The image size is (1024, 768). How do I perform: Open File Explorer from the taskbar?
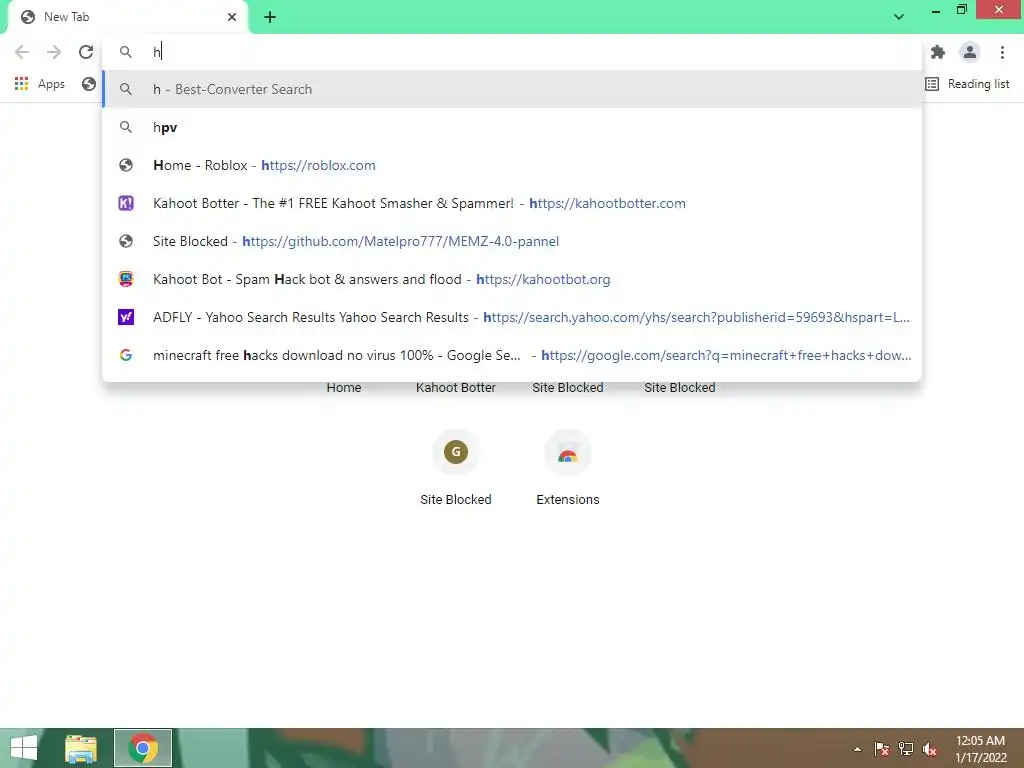81,748
